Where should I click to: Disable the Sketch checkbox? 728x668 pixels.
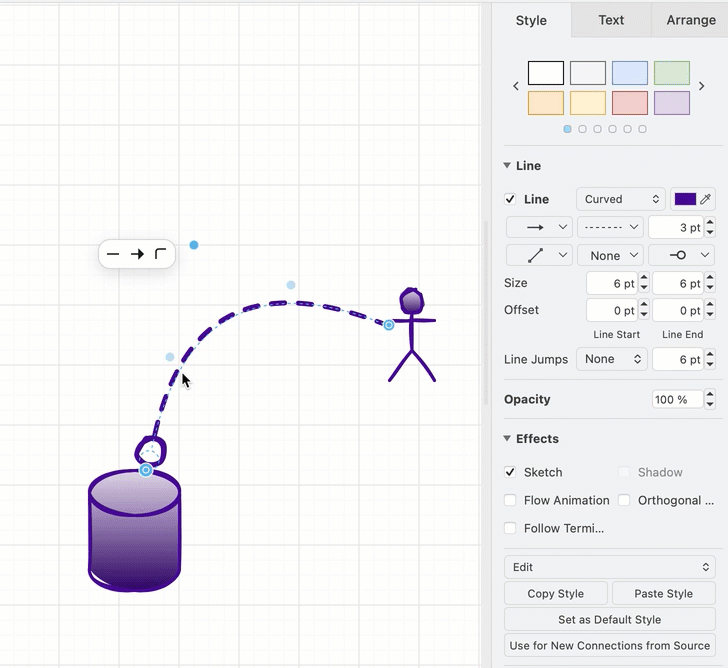(510, 472)
